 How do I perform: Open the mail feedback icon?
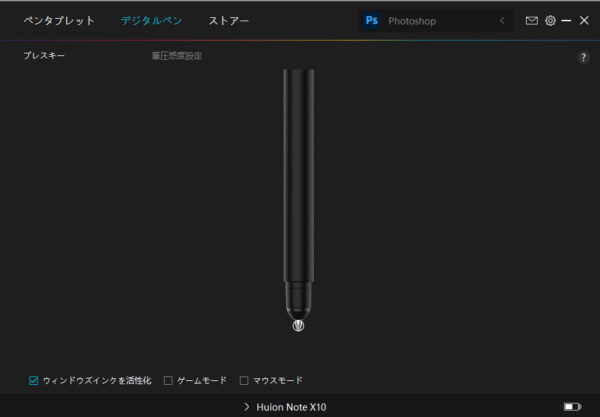point(532,21)
